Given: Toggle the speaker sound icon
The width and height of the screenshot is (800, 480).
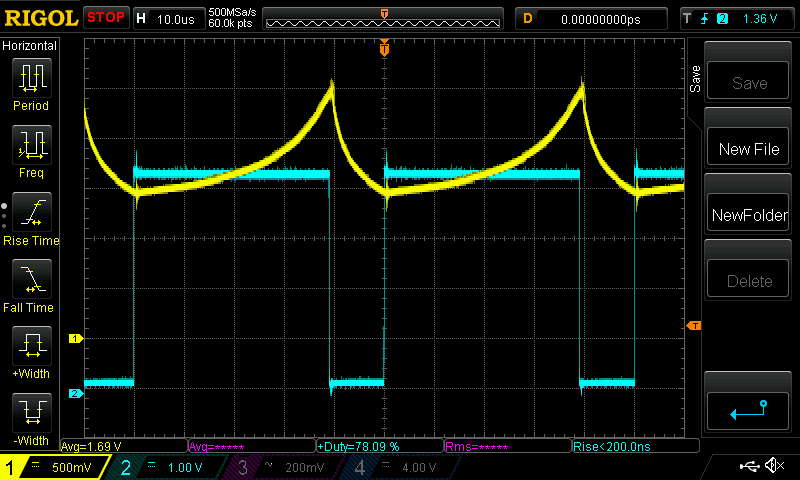Looking at the screenshot, I should (773, 466).
